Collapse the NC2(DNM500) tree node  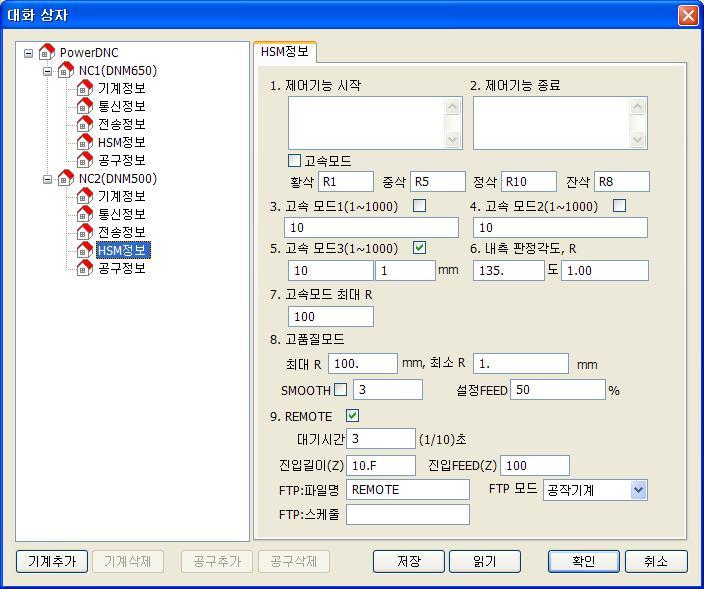tap(47, 179)
